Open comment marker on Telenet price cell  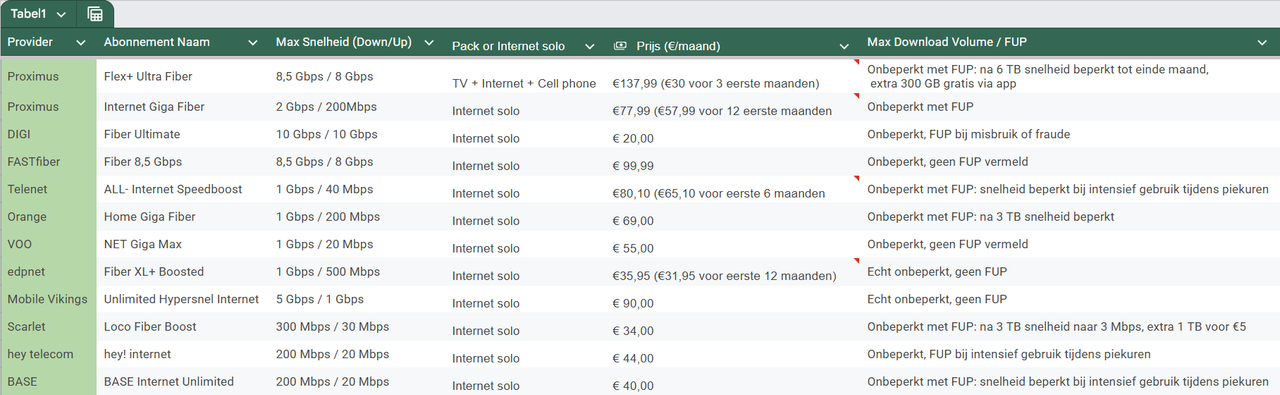(x=856, y=179)
